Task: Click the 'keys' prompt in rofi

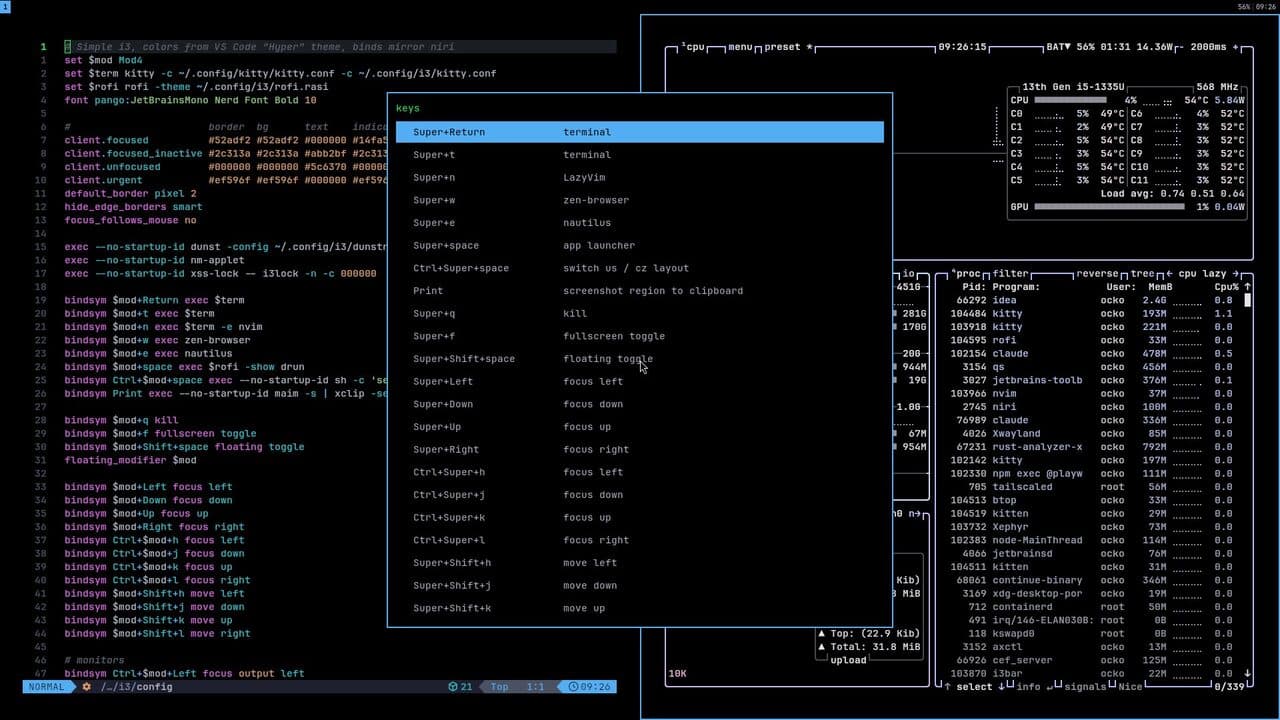Action: (x=408, y=108)
